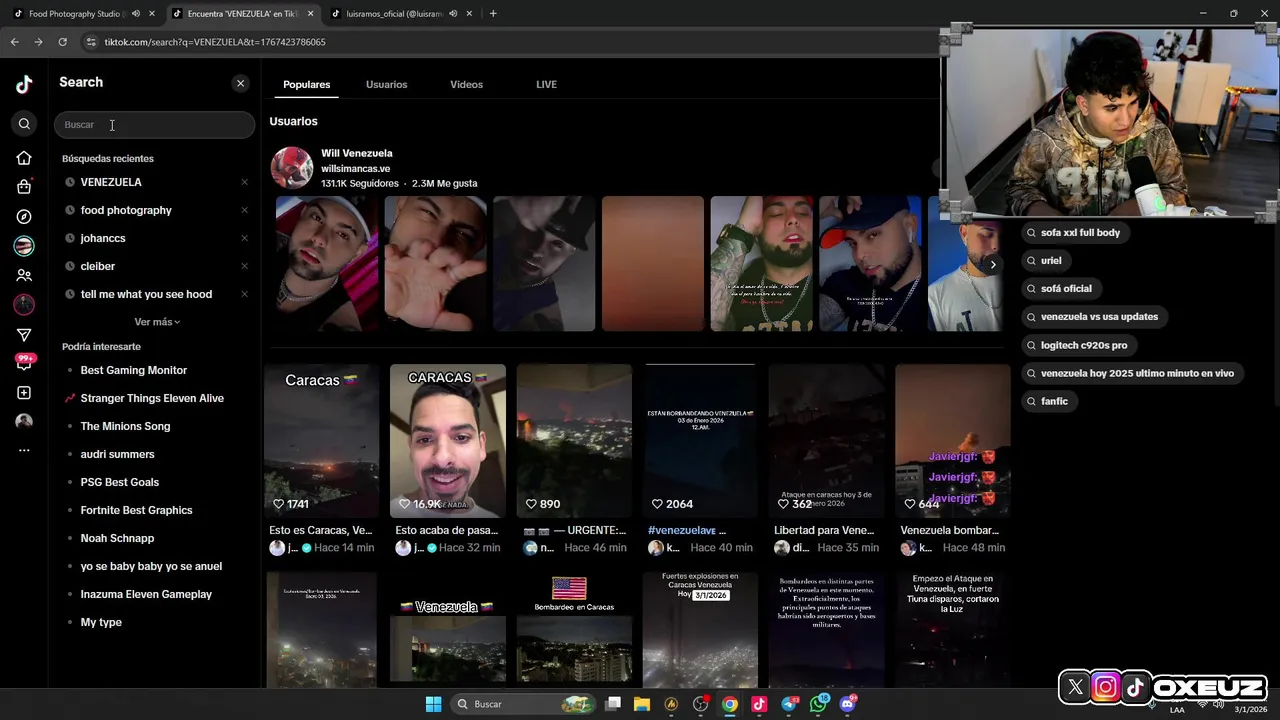Screen dimensions: 1280x720
Task: Select suggestion The Minions Song
Action: (x=125, y=426)
